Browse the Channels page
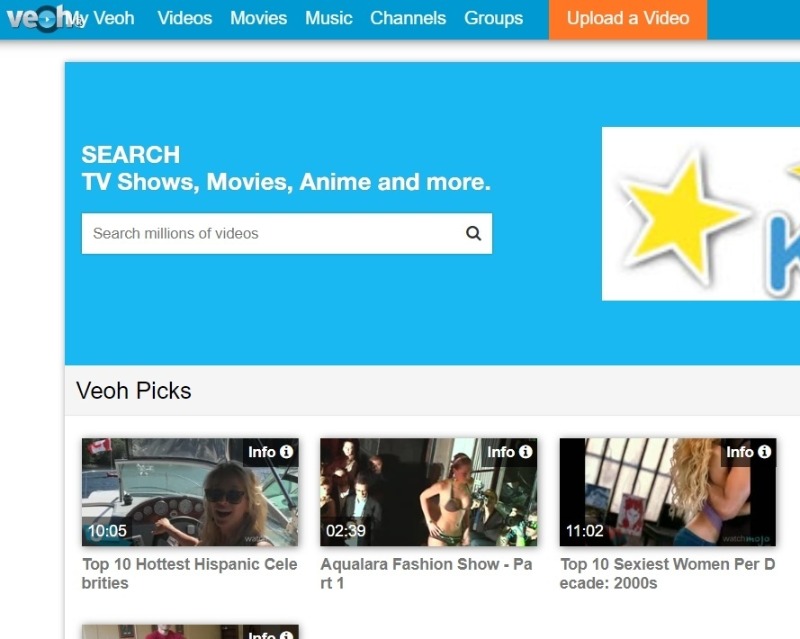The width and height of the screenshot is (800, 639). 408,18
